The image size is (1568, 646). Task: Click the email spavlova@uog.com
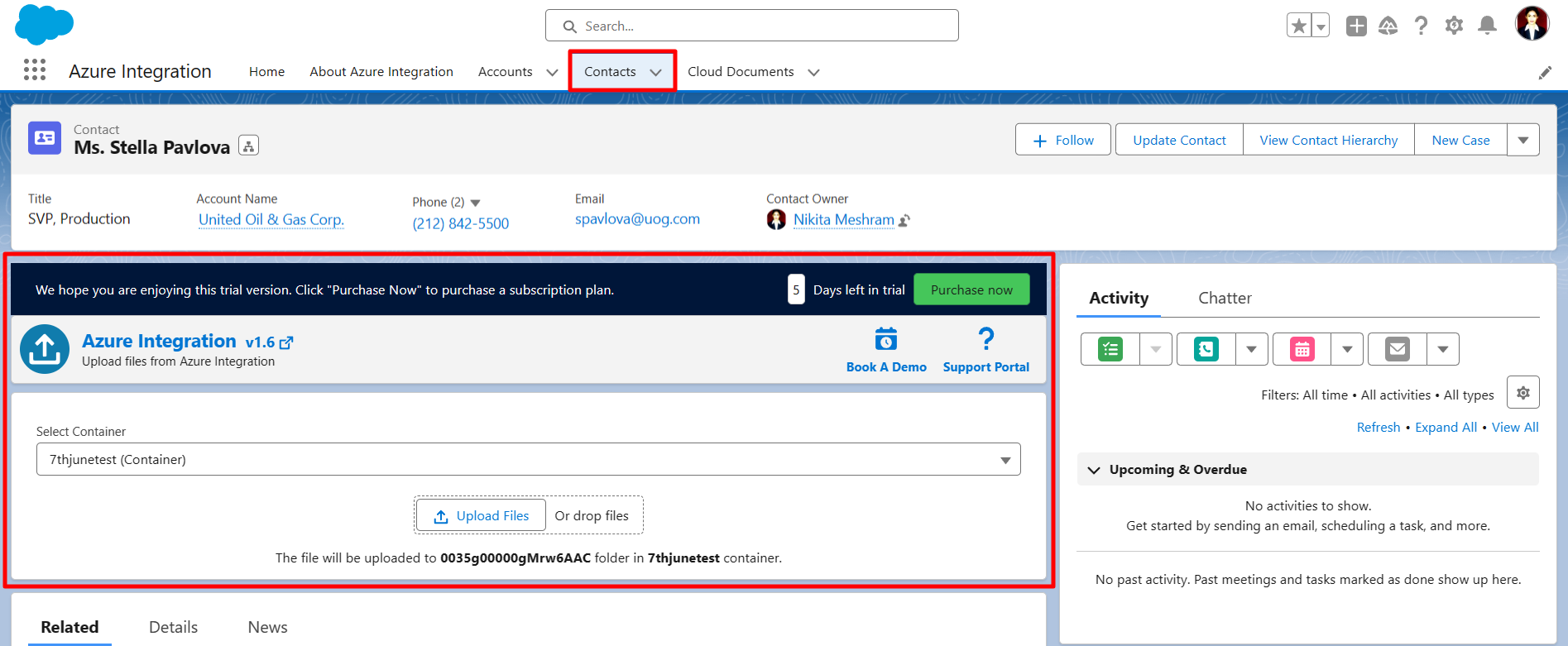coord(637,218)
